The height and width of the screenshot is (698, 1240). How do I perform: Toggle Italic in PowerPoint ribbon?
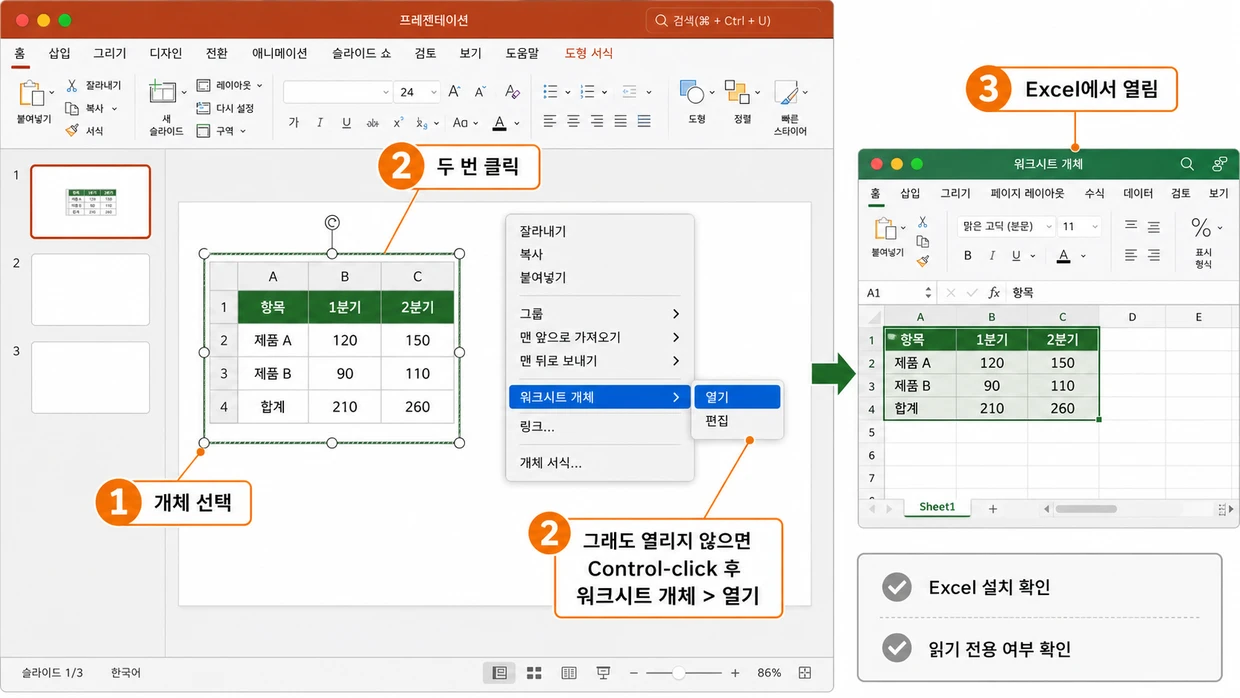point(320,123)
